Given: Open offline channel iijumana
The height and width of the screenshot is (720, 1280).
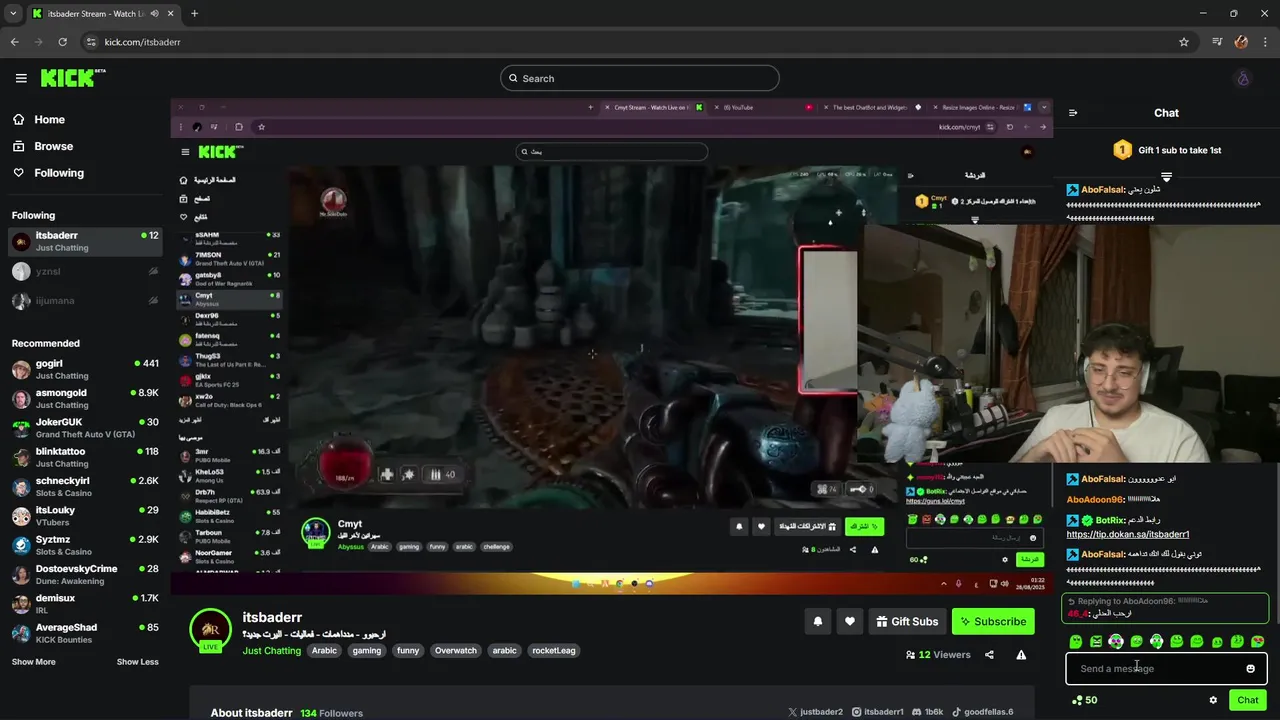Looking at the screenshot, I should click(84, 300).
